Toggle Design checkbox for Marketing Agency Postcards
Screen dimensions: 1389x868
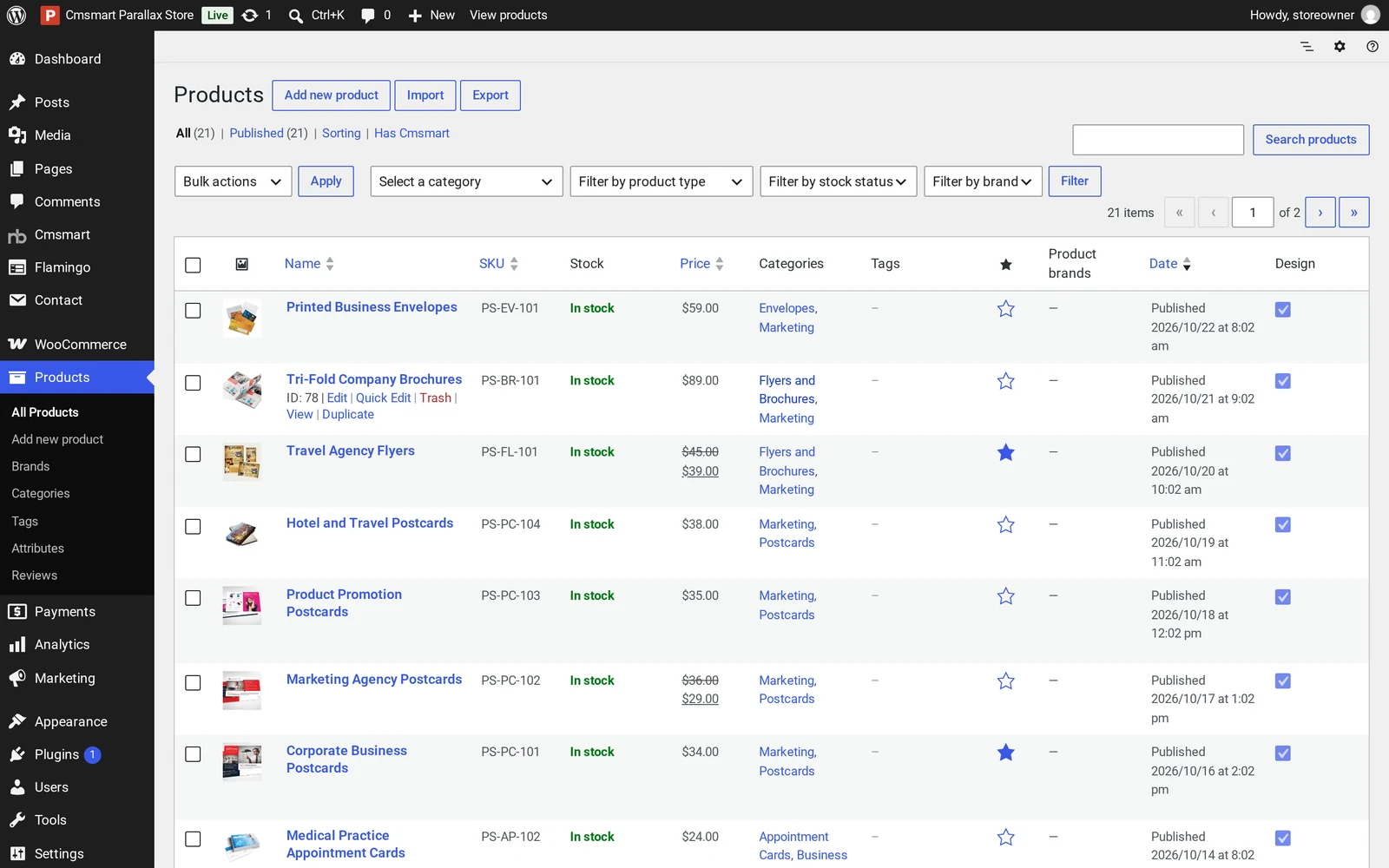(1283, 681)
